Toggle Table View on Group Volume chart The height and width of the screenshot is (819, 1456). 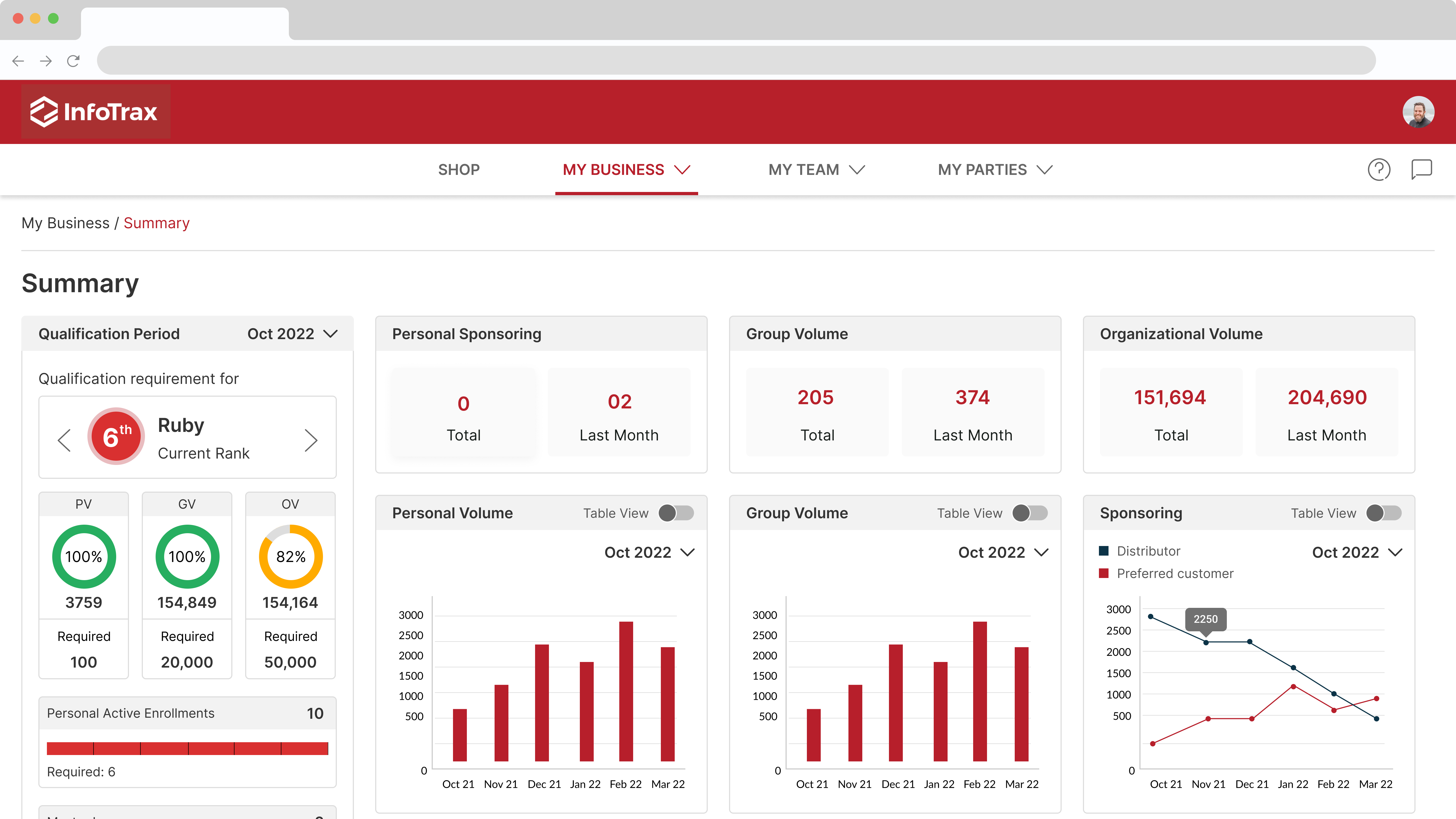point(1030,513)
